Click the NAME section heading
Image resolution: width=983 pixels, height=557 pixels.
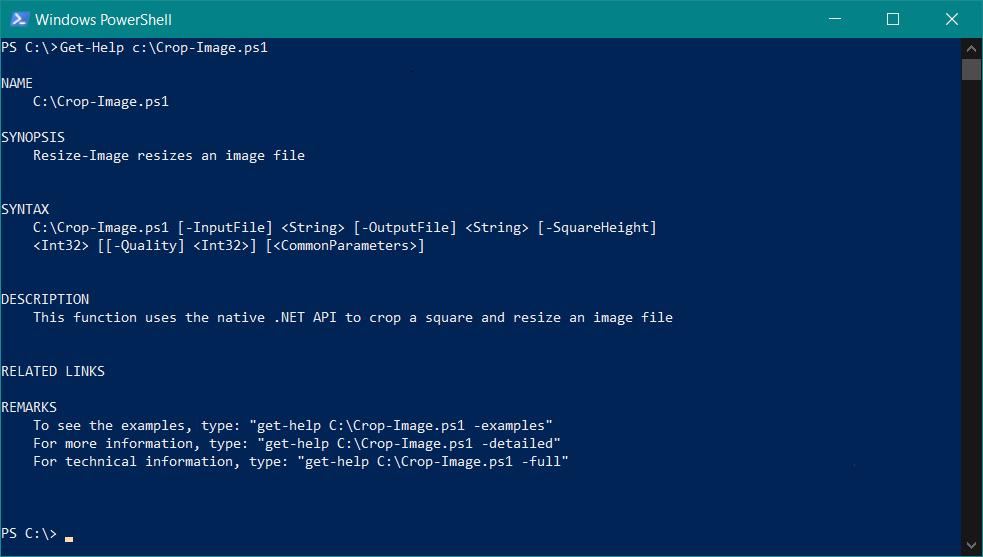(x=17, y=83)
